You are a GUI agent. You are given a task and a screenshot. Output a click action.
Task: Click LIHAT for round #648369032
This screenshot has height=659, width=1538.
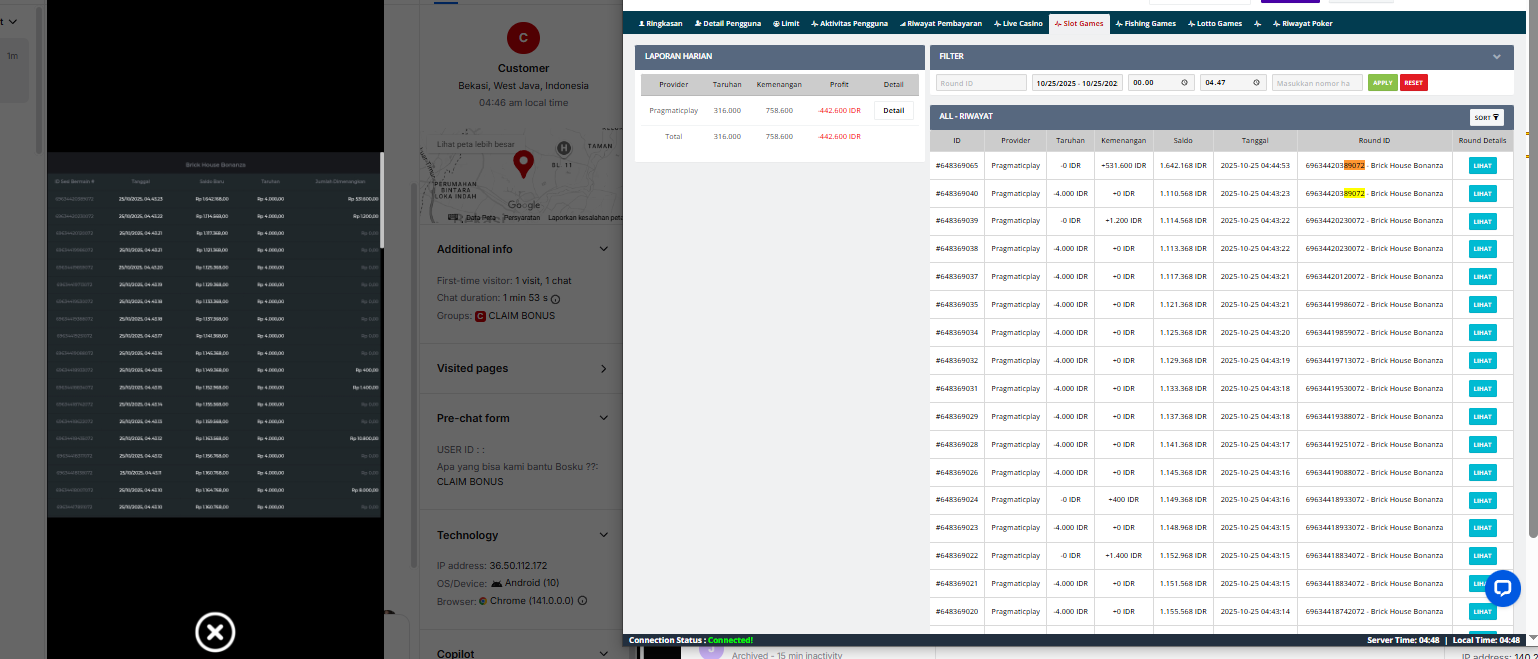pyautogui.click(x=1482, y=361)
